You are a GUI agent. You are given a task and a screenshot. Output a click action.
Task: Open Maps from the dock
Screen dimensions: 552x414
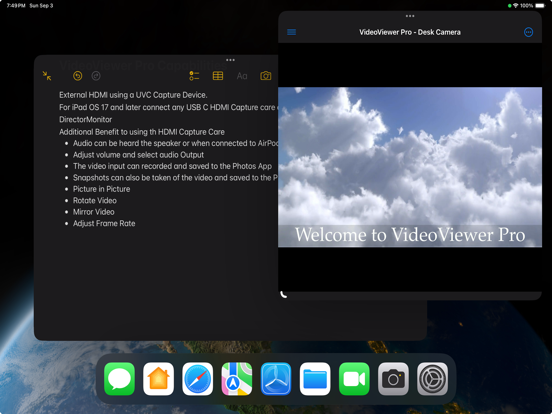pyautogui.click(x=237, y=379)
